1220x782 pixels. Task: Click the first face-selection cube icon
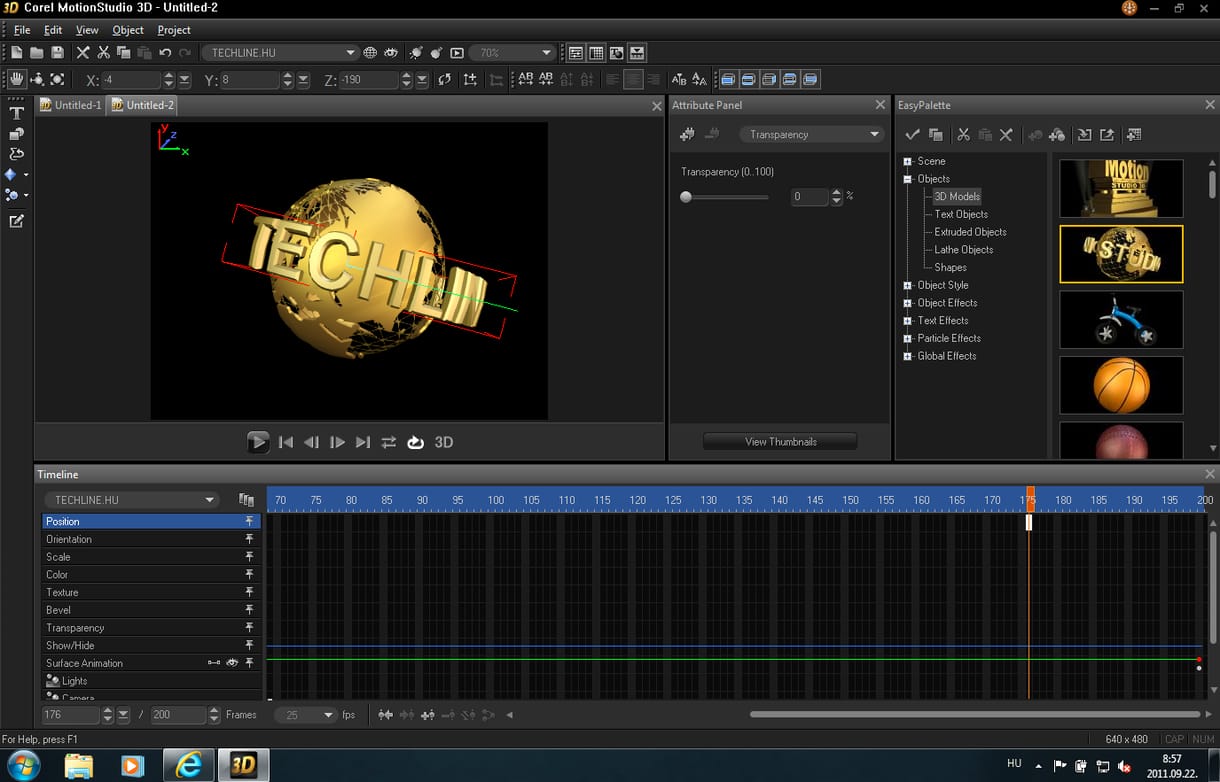pyautogui.click(x=728, y=79)
